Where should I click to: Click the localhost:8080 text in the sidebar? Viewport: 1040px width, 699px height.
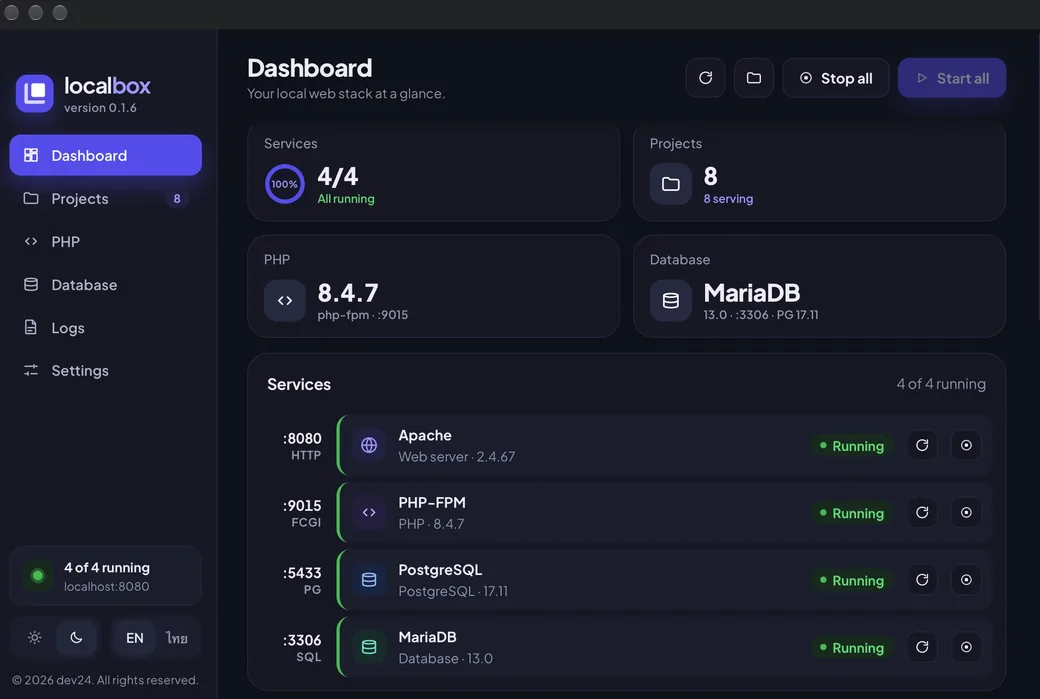(106, 586)
